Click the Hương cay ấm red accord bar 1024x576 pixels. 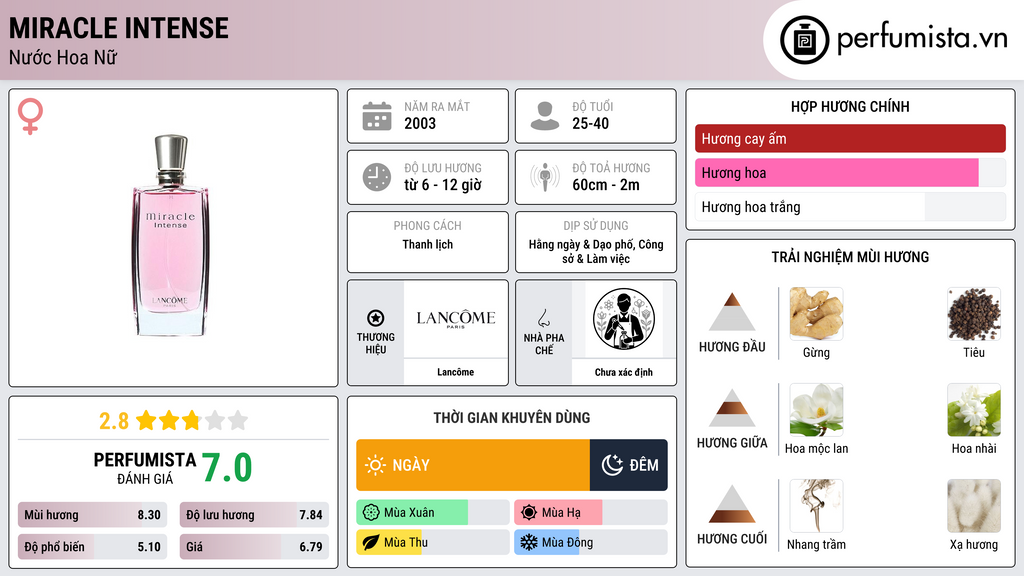(x=850, y=138)
